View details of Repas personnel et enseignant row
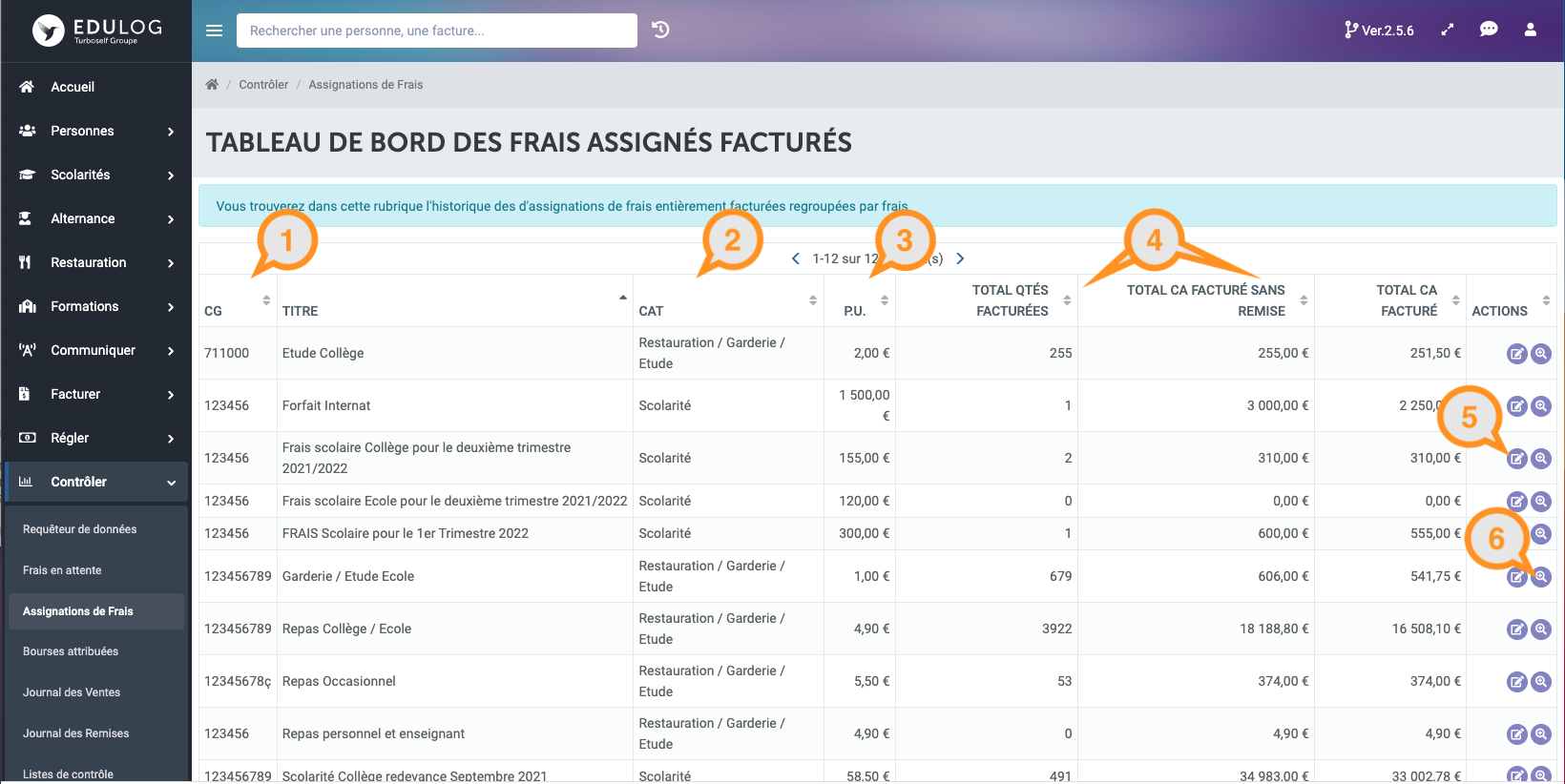The height and width of the screenshot is (784, 1565). tap(1541, 734)
